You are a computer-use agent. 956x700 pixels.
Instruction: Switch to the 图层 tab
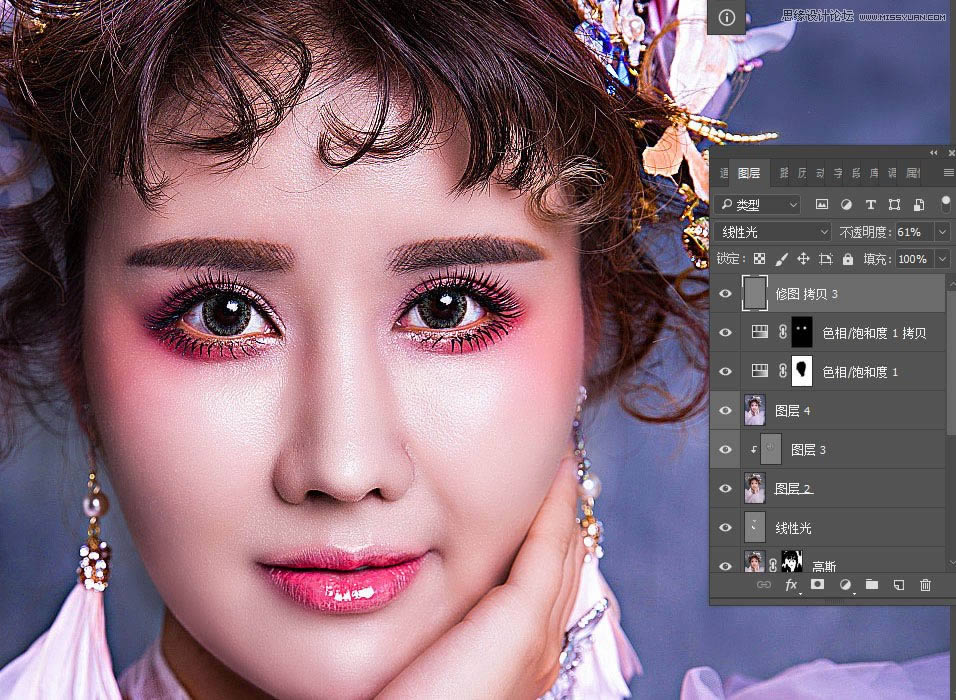[749, 173]
